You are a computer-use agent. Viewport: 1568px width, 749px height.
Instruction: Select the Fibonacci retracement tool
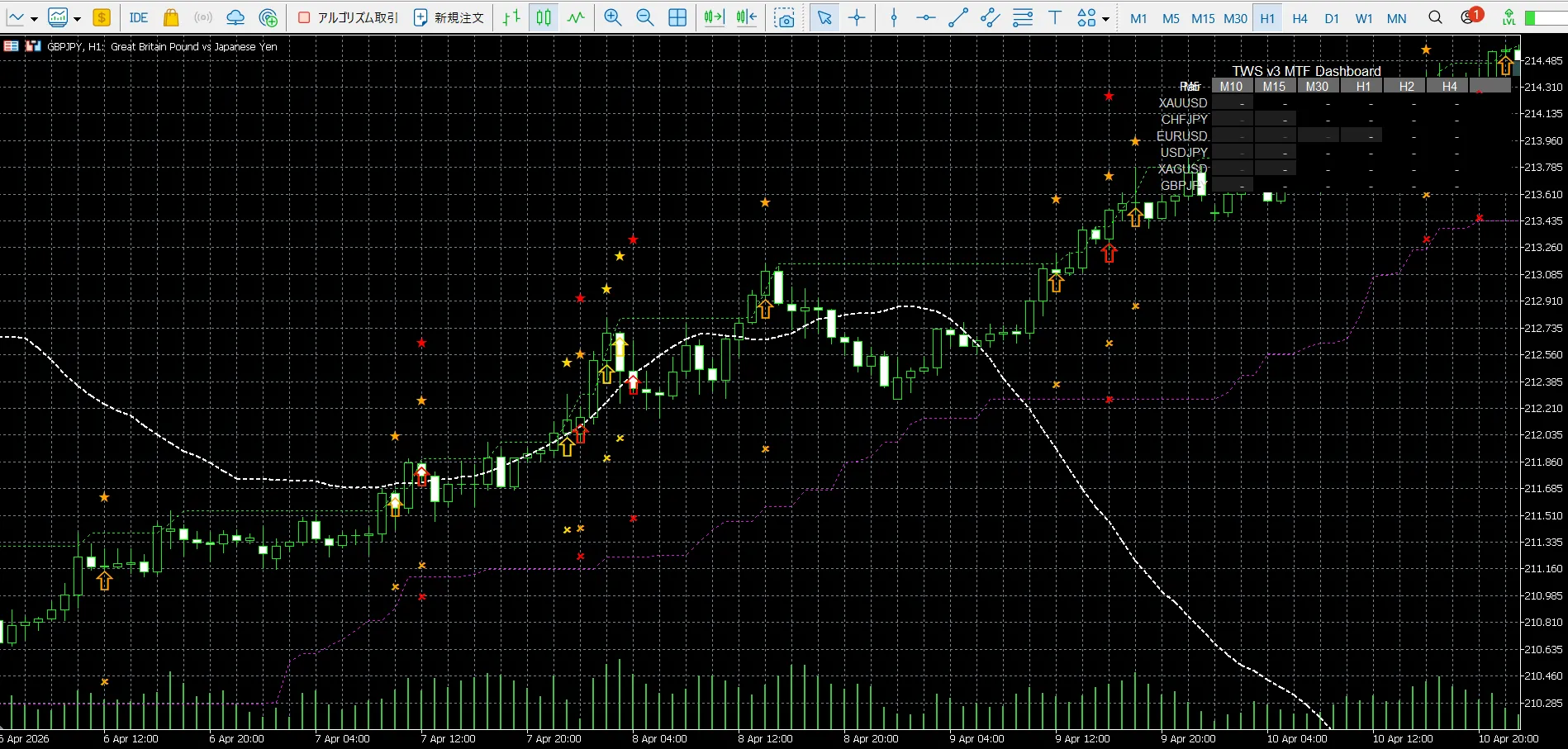1023,17
